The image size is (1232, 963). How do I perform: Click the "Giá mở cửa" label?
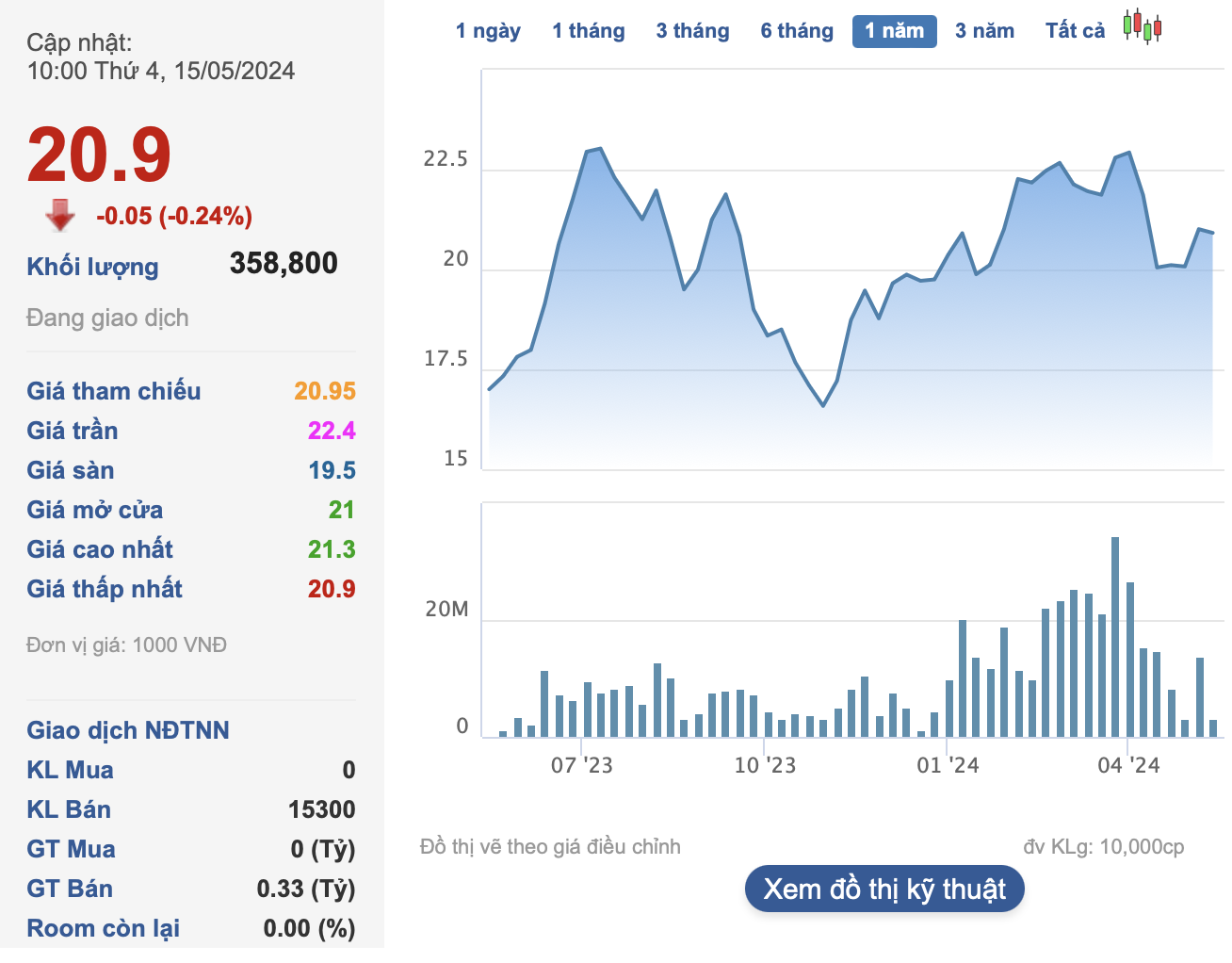coord(95,510)
